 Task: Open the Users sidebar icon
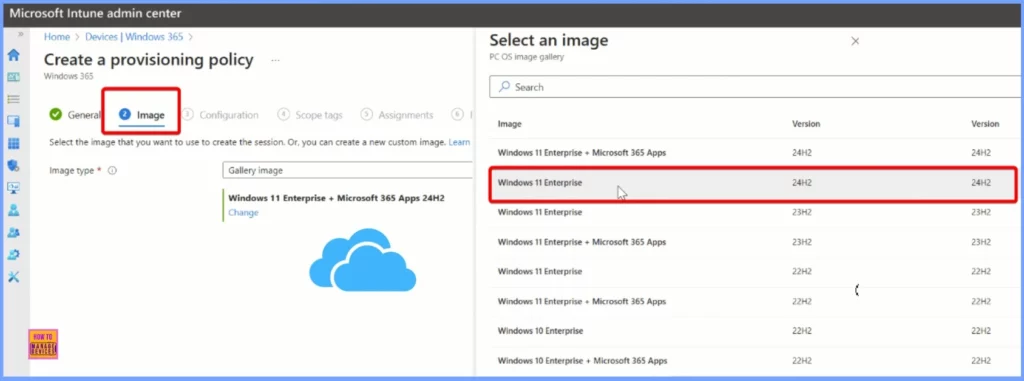point(13,210)
